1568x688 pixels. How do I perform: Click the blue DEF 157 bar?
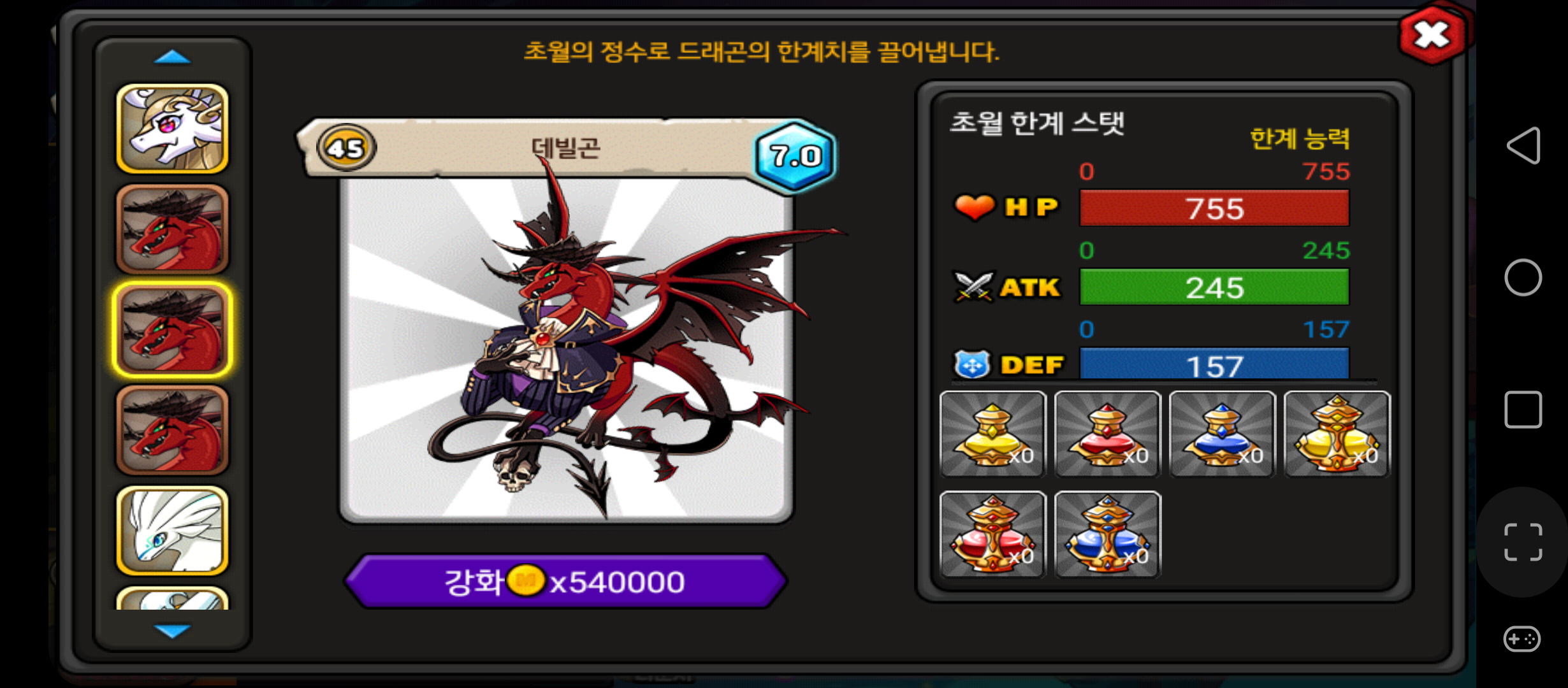click(1214, 364)
